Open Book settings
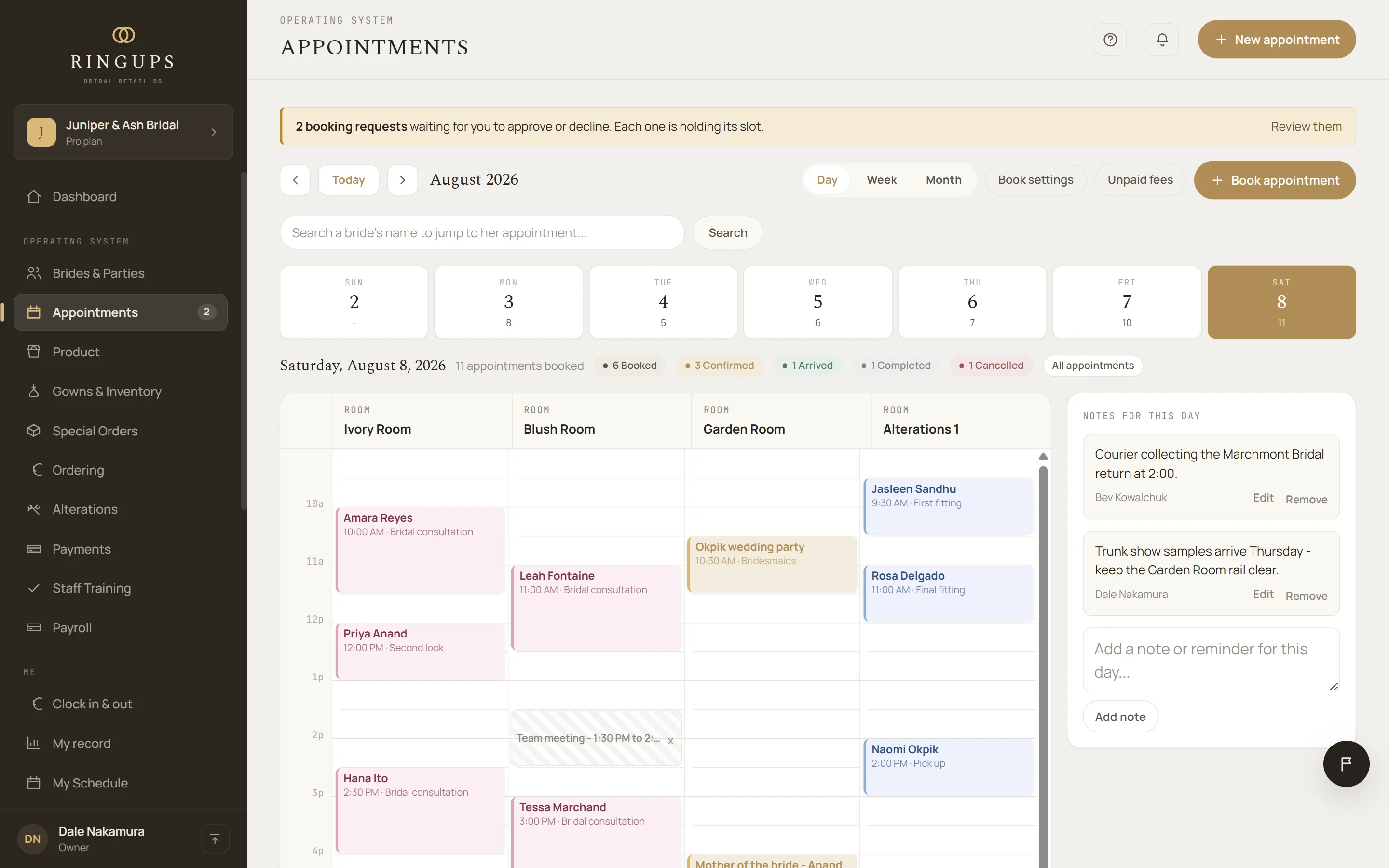The height and width of the screenshot is (868, 1389). 1035,180
